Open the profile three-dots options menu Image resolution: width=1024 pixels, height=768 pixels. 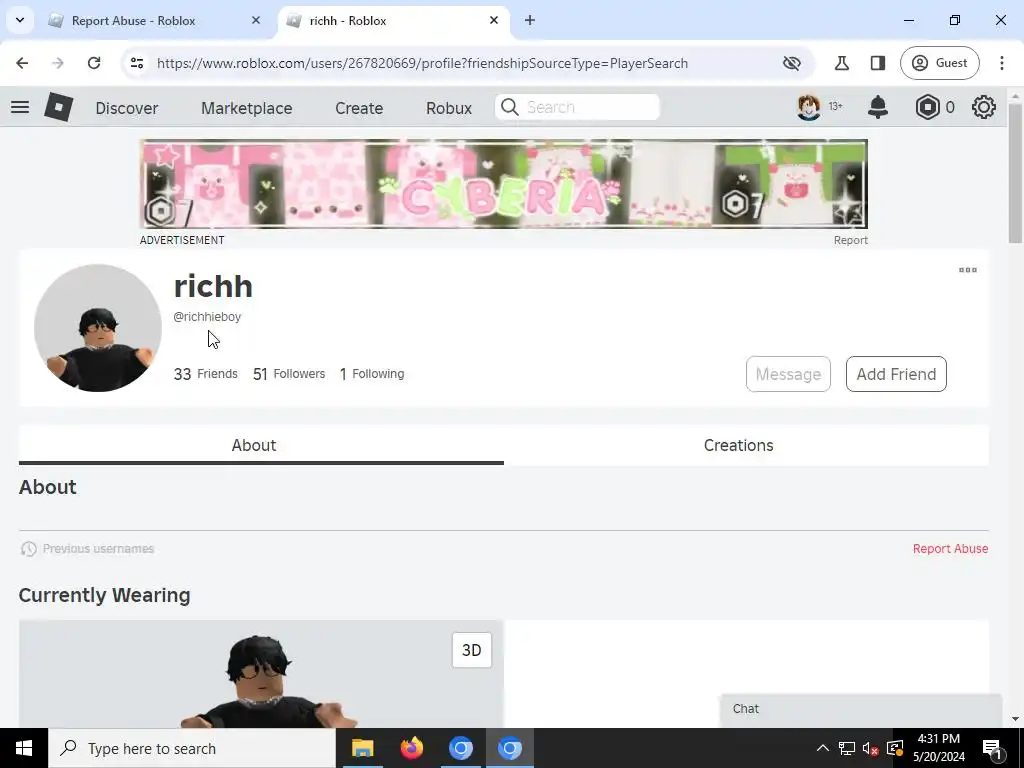[968, 270]
